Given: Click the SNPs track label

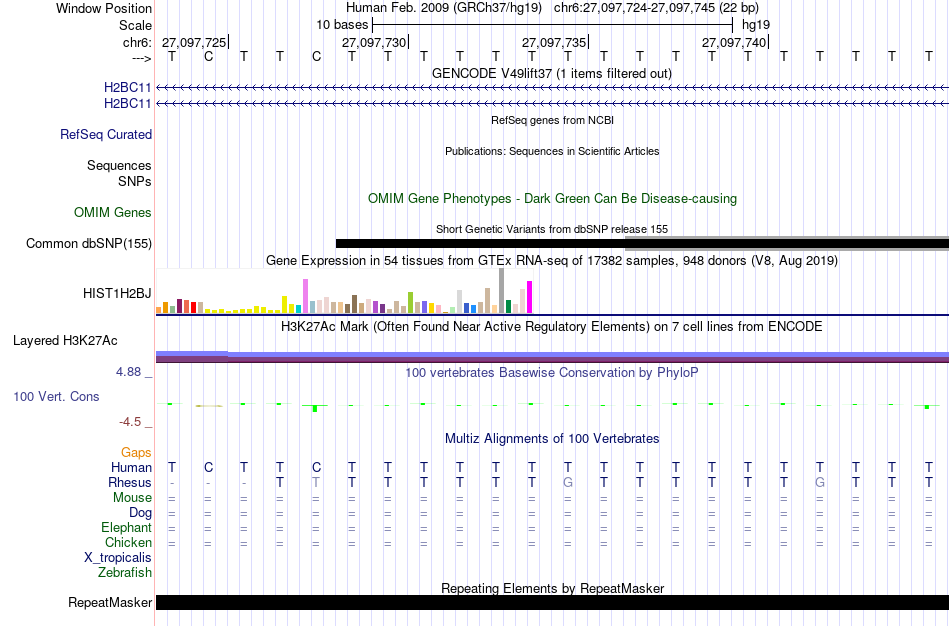Looking at the screenshot, I should 135,181.
